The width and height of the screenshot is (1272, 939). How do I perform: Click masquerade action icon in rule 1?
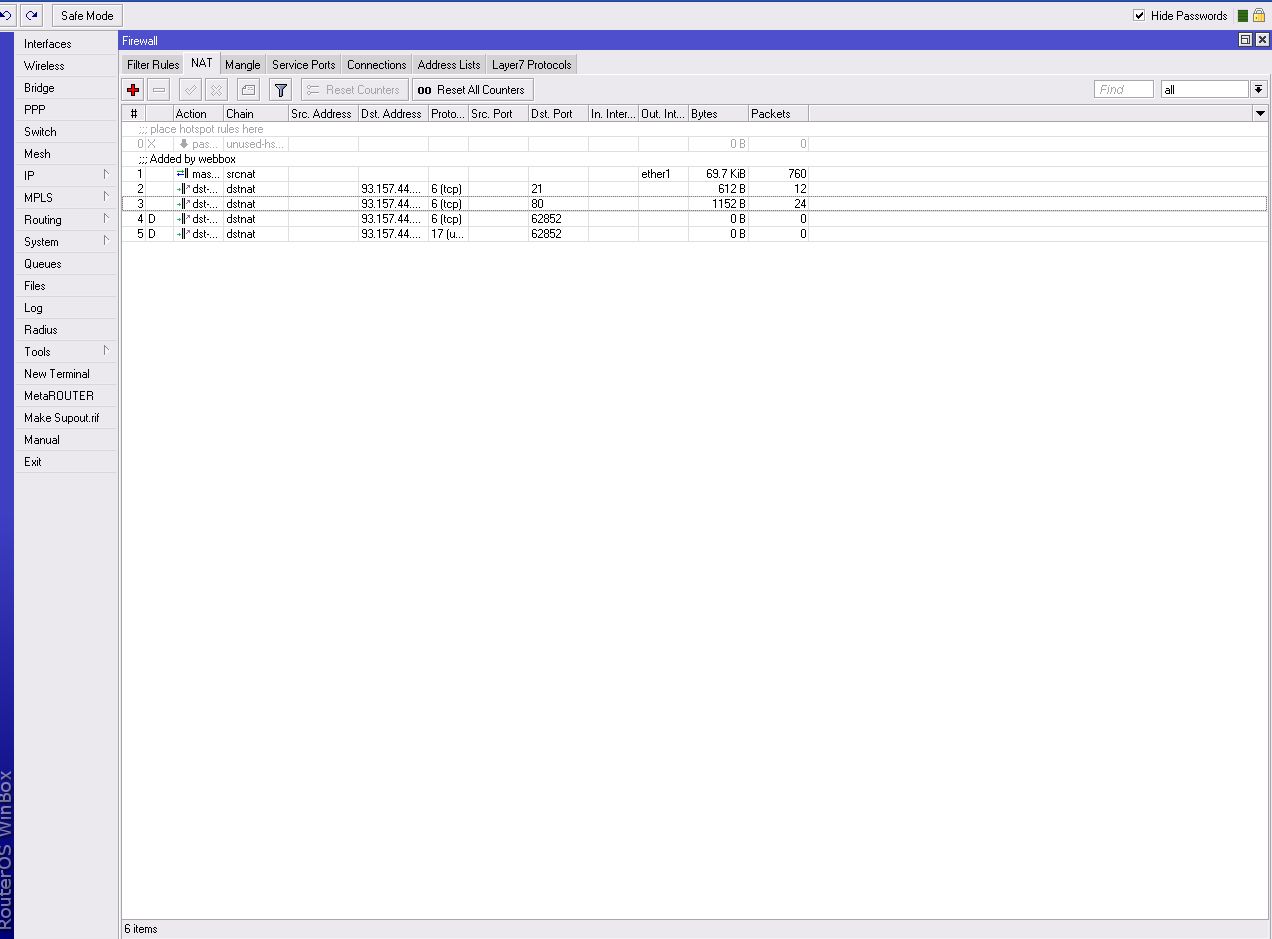(182, 174)
